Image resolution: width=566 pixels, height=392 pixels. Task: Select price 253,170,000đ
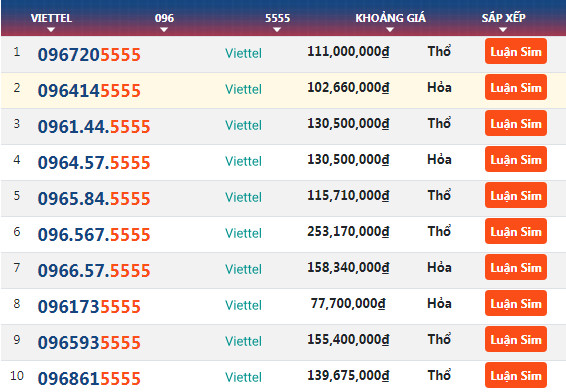click(x=348, y=231)
